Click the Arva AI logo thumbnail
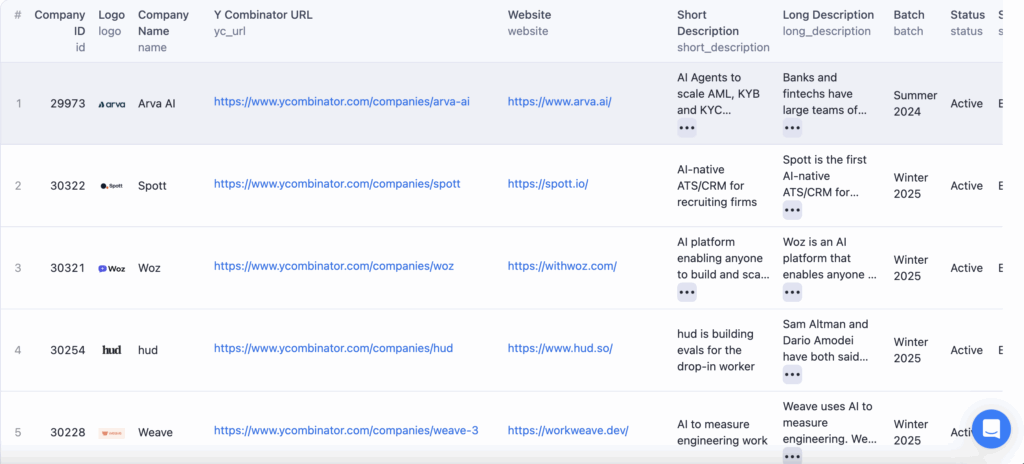The width and height of the screenshot is (1024, 464). 112,104
